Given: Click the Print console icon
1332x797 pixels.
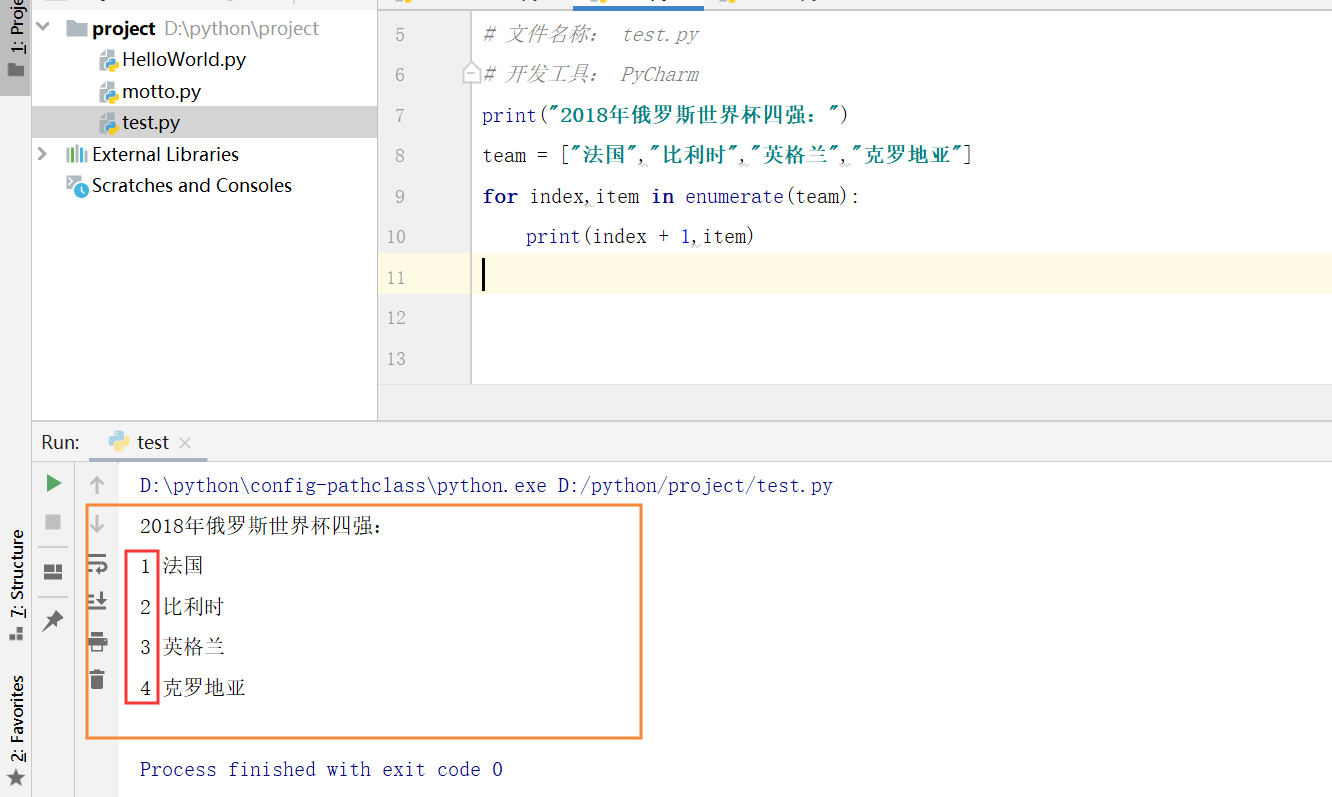Looking at the screenshot, I should (x=97, y=641).
